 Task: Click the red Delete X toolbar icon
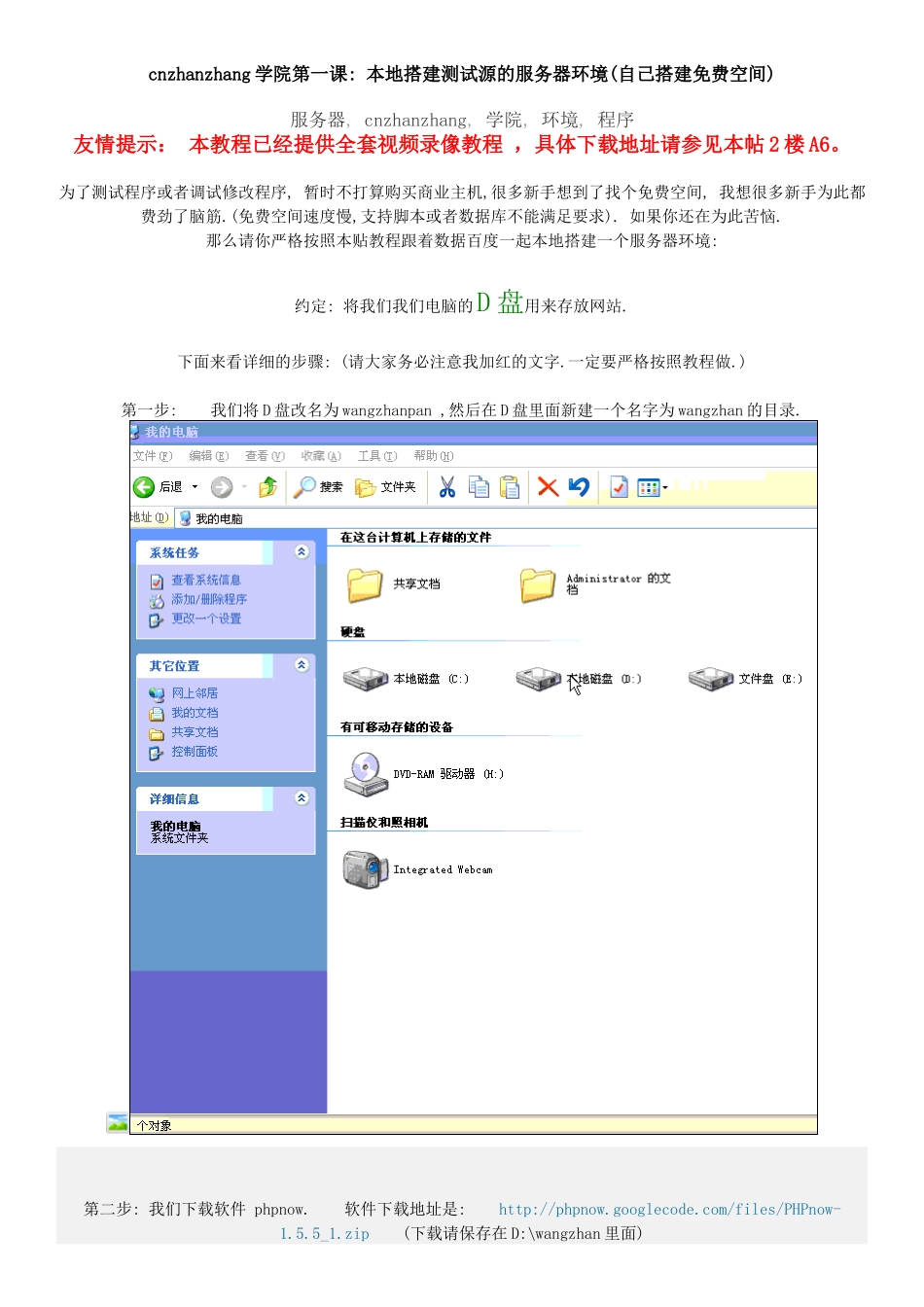pyautogui.click(x=548, y=486)
